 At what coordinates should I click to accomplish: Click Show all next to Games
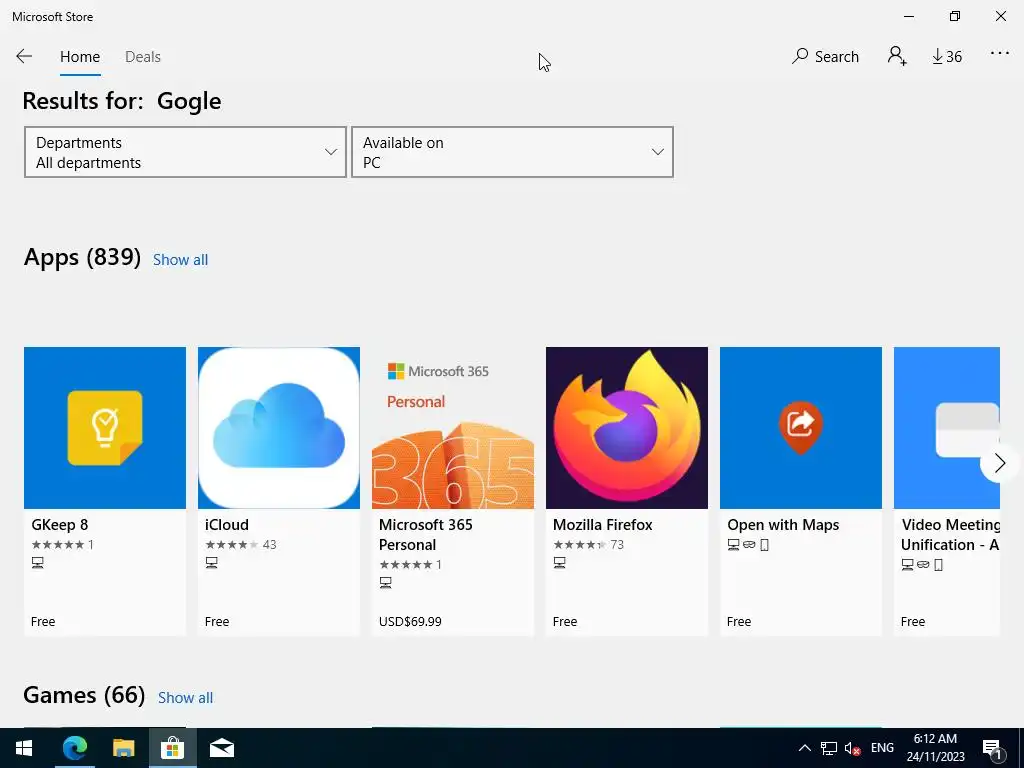[x=185, y=698]
